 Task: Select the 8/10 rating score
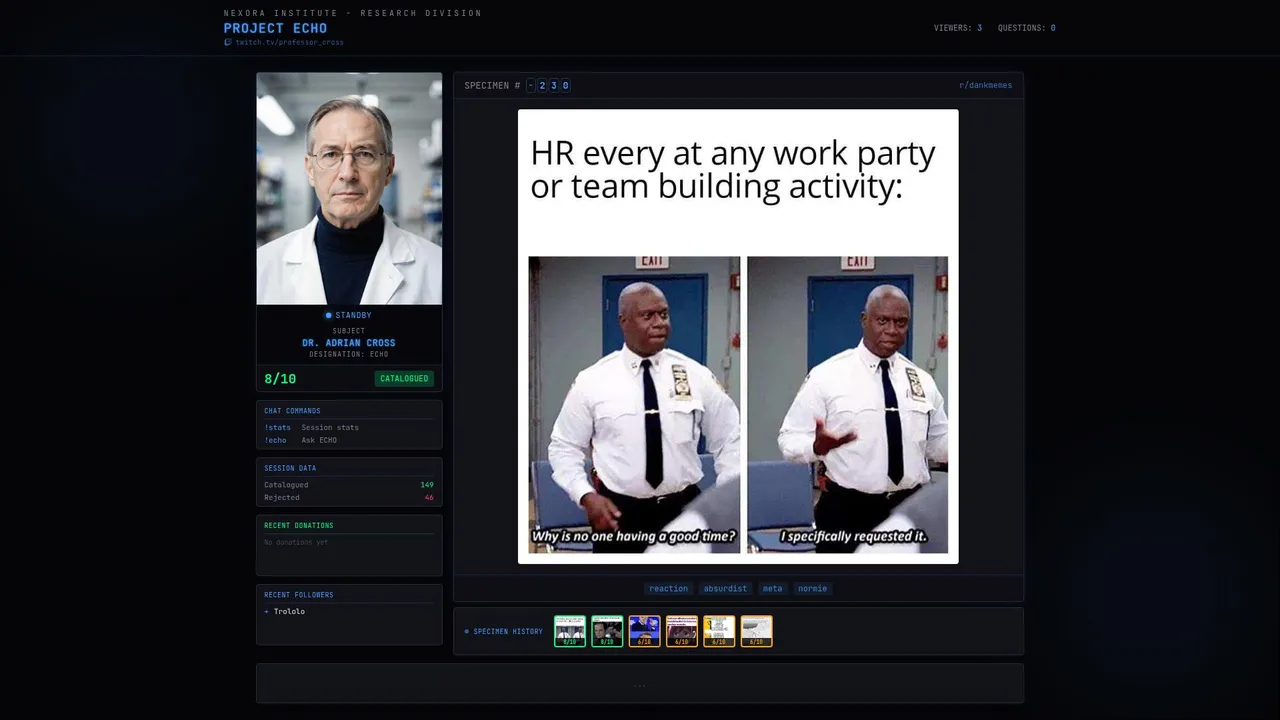coord(280,379)
